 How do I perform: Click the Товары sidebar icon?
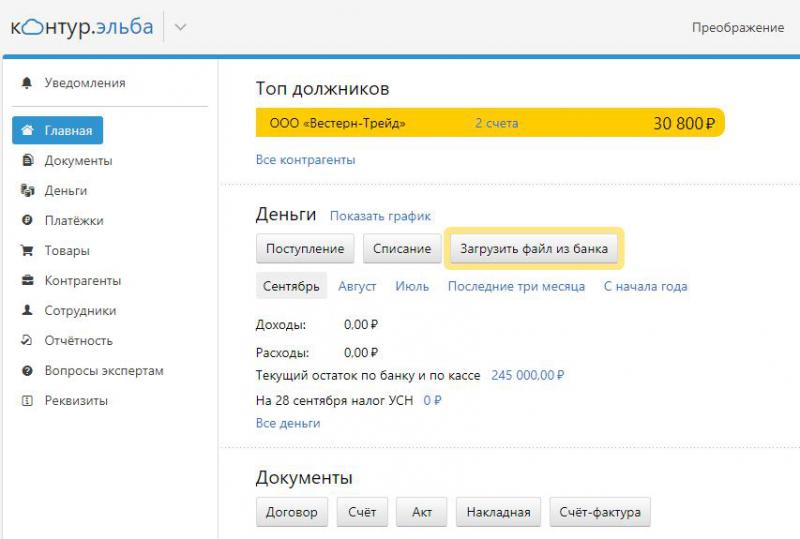point(27,251)
